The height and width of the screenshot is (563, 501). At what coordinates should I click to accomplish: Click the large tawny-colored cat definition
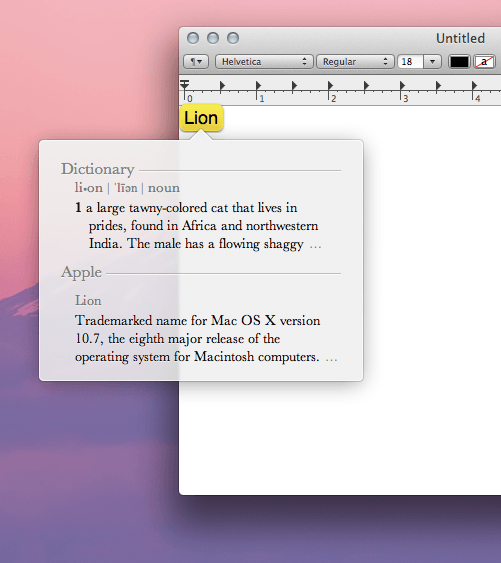(x=198, y=226)
